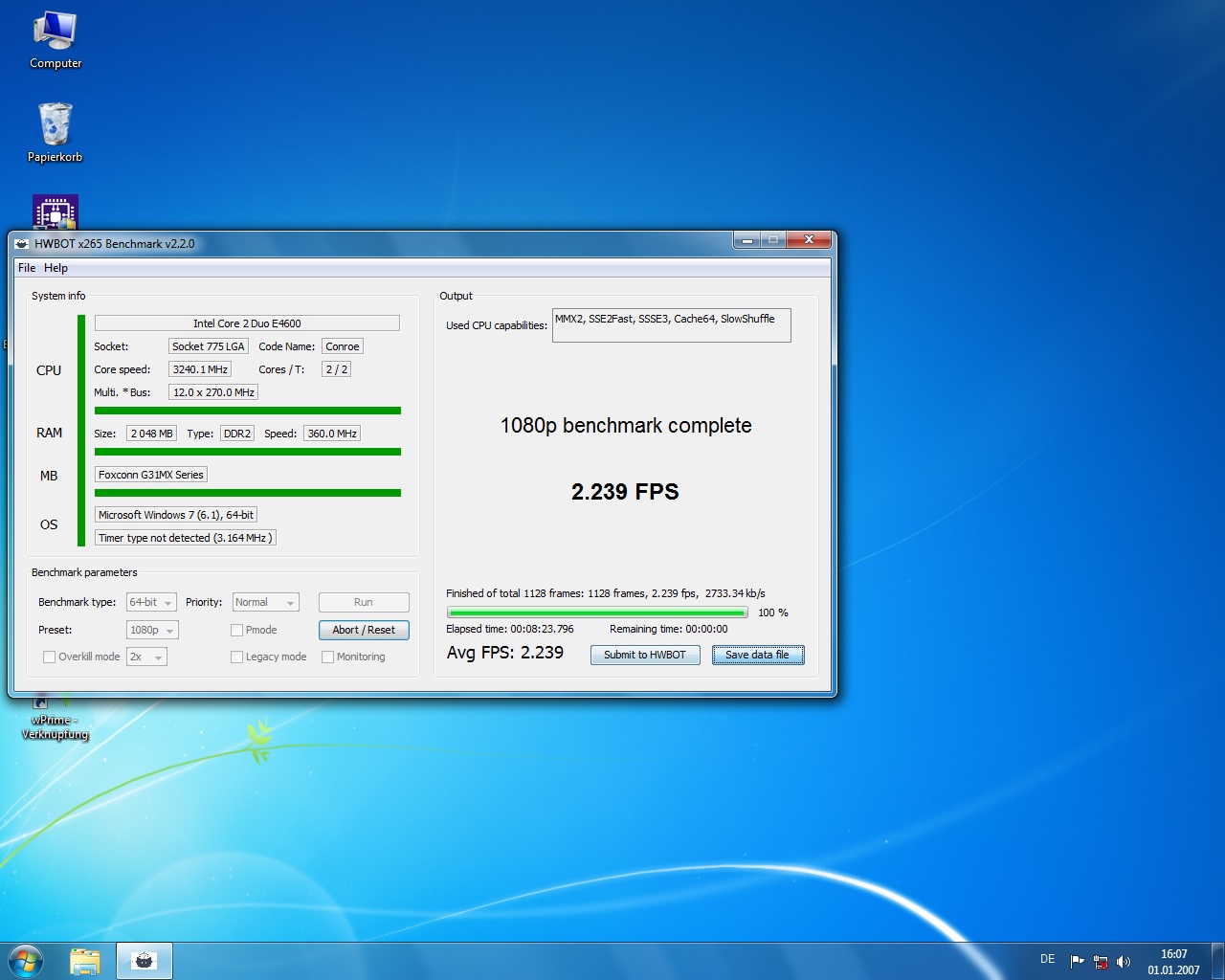Expand the Benchmark type 64-bit dropdown
This screenshot has width=1225, height=980.
(x=151, y=602)
